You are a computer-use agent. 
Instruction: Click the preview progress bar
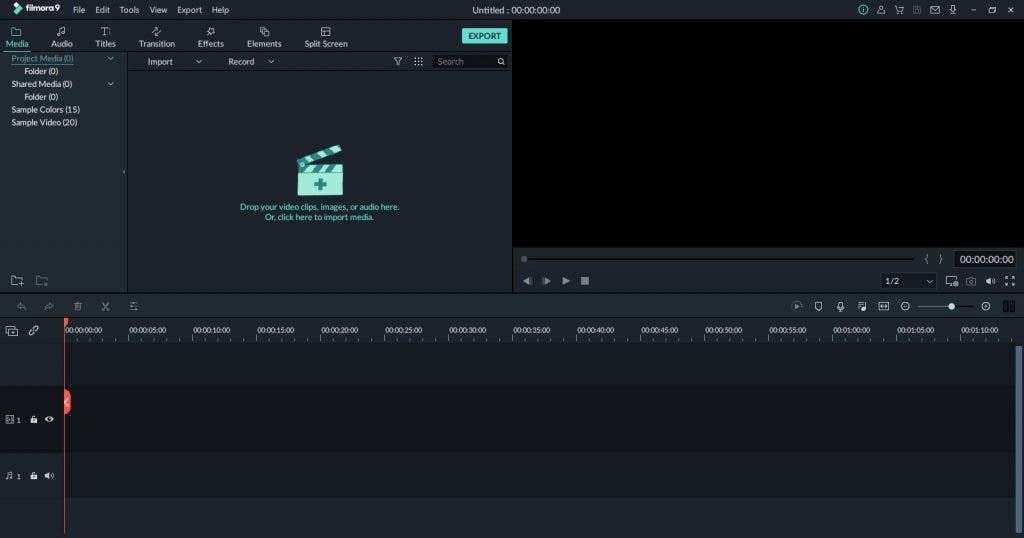click(718, 259)
